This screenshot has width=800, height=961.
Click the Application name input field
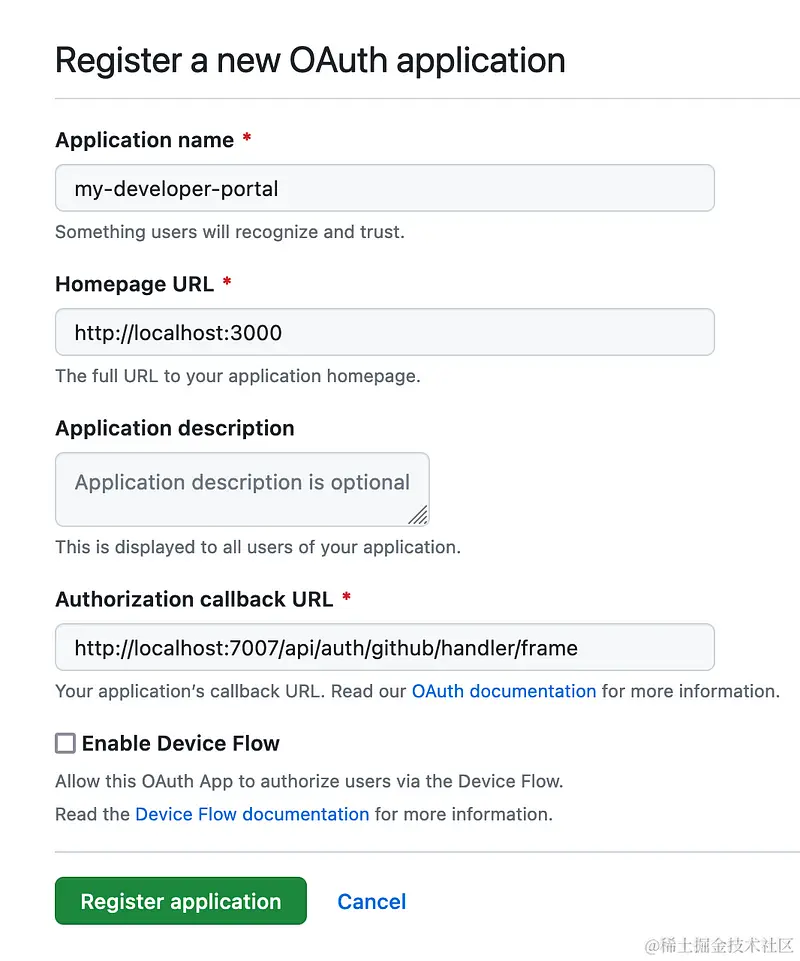click(x=384, y=188)
